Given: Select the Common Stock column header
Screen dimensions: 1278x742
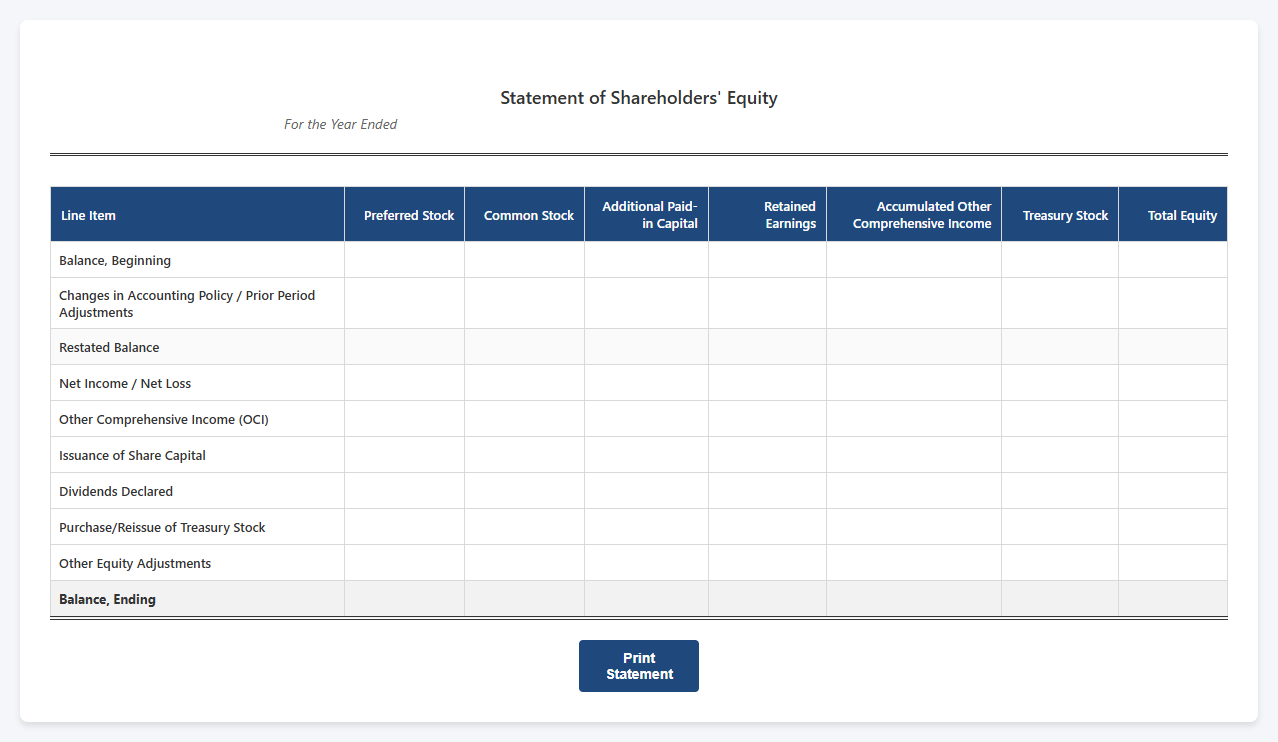Looking at the screenshot, I should click(x=525, y=215).
